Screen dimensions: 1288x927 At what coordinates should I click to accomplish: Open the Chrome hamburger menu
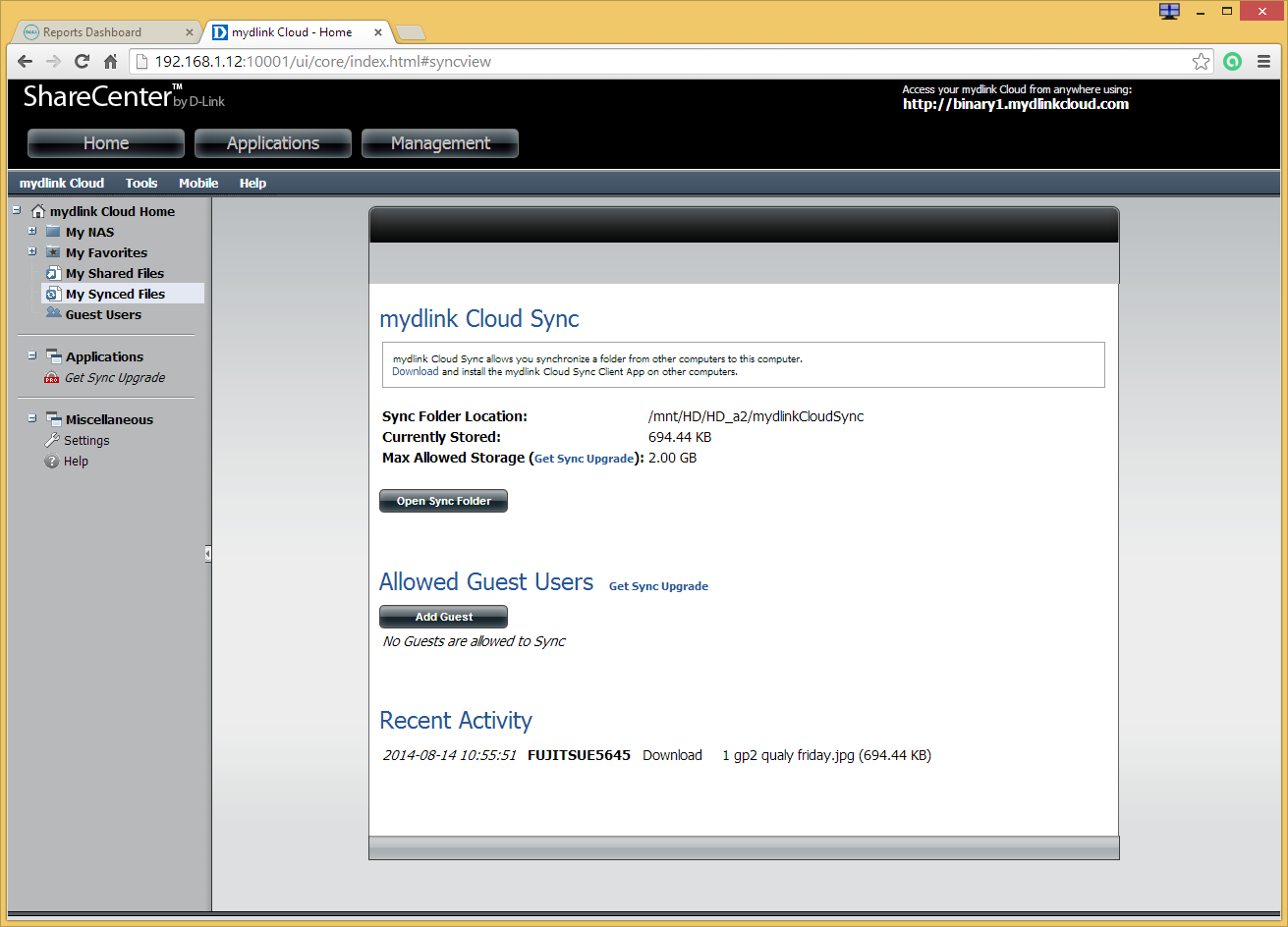(1264, 62)
